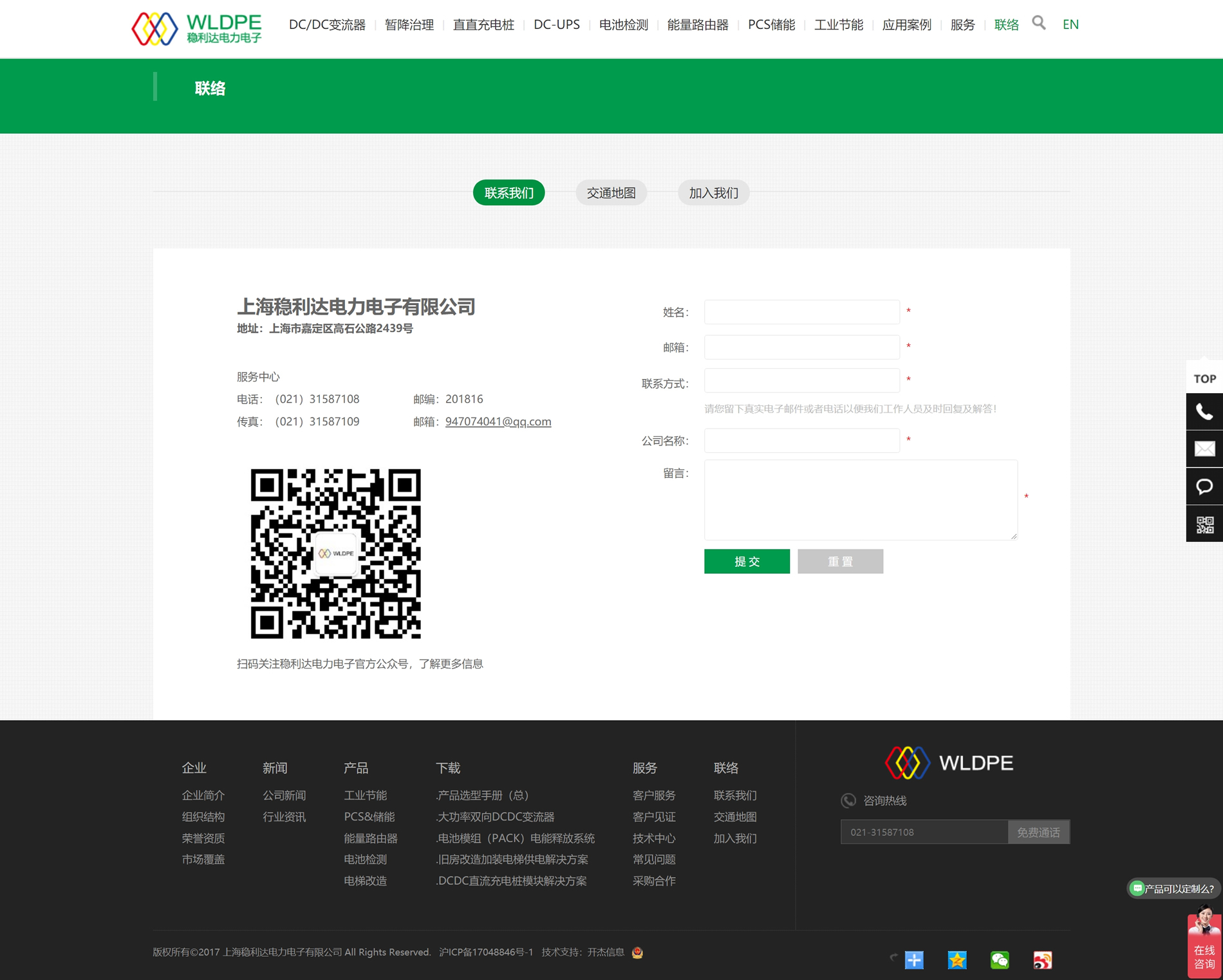
Task: Focus the 邮箱 input field
Action: (801, 347)
